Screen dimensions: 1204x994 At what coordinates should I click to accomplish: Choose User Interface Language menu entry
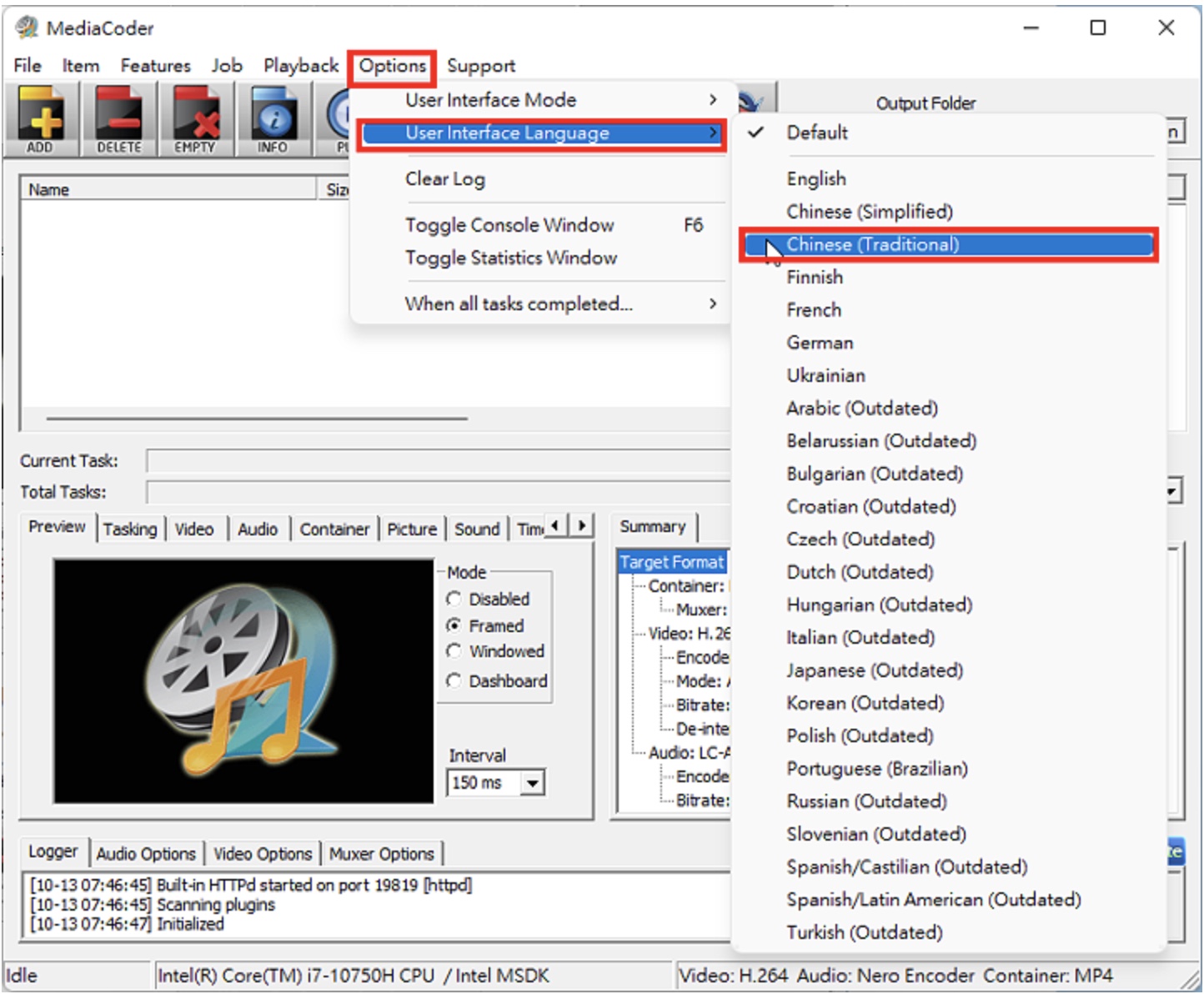(x=542, y=133)
